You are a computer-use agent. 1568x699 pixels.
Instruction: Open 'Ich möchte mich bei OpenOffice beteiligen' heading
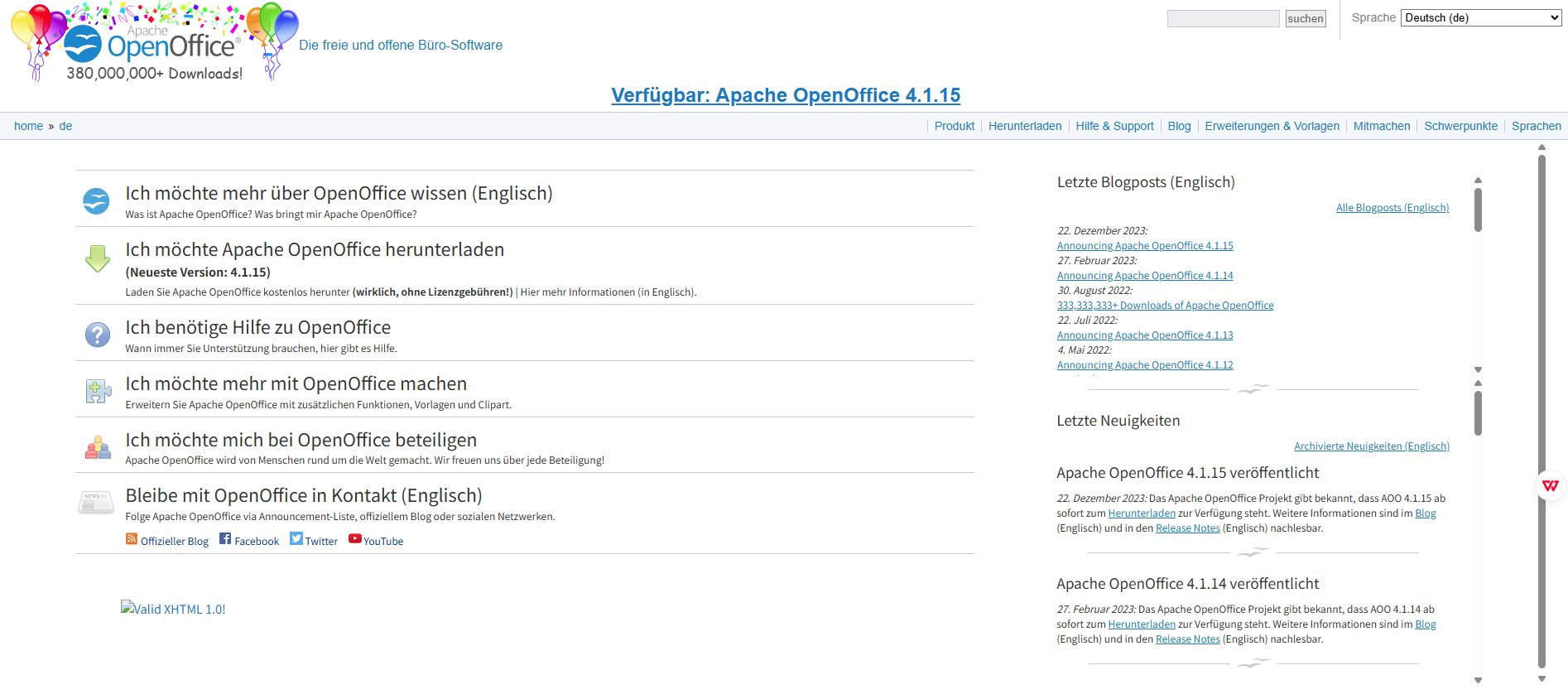(301, 440)
